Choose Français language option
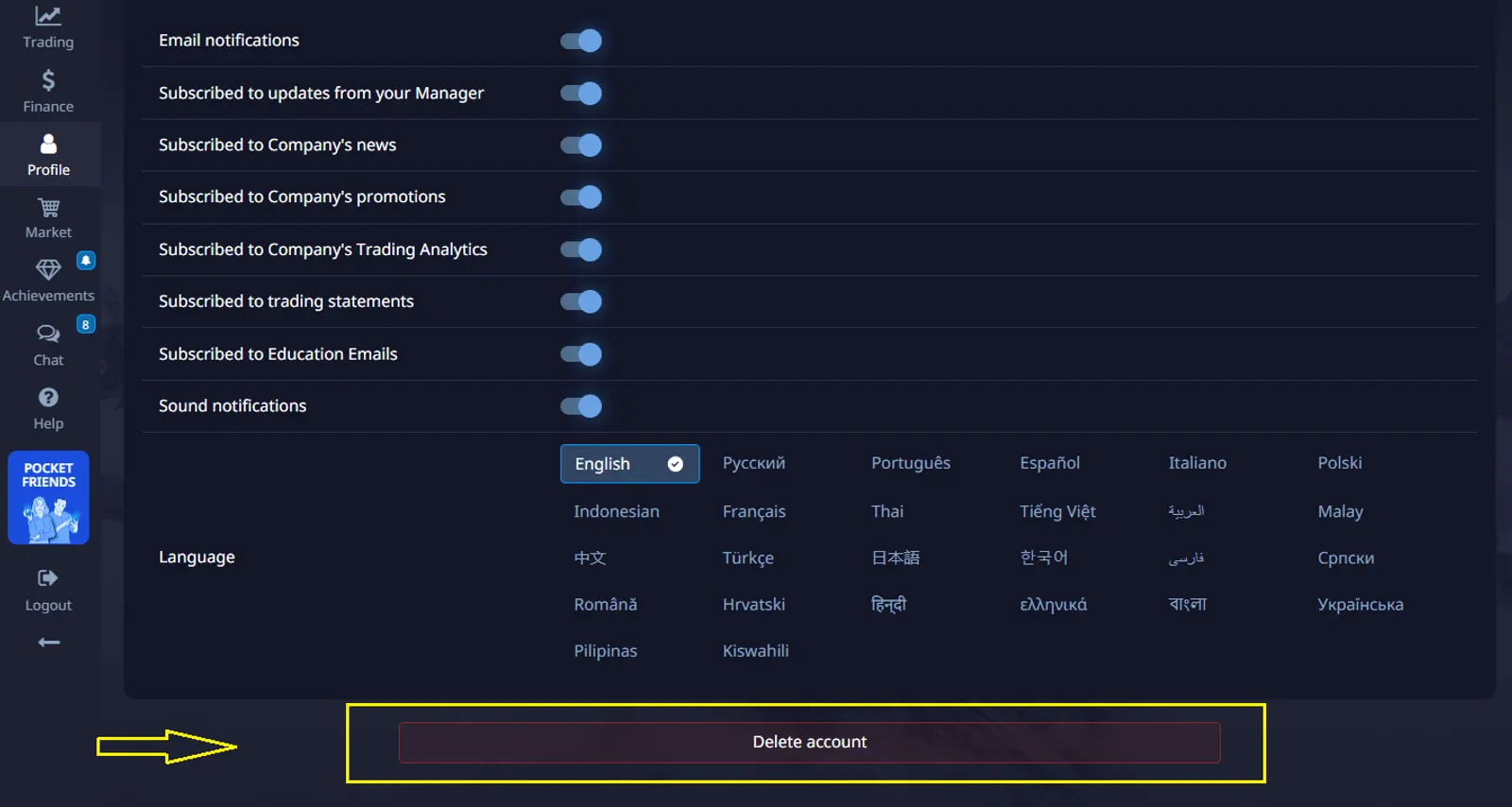The image size is (1512, 807). pyautogui.click(x=753, y=511)
